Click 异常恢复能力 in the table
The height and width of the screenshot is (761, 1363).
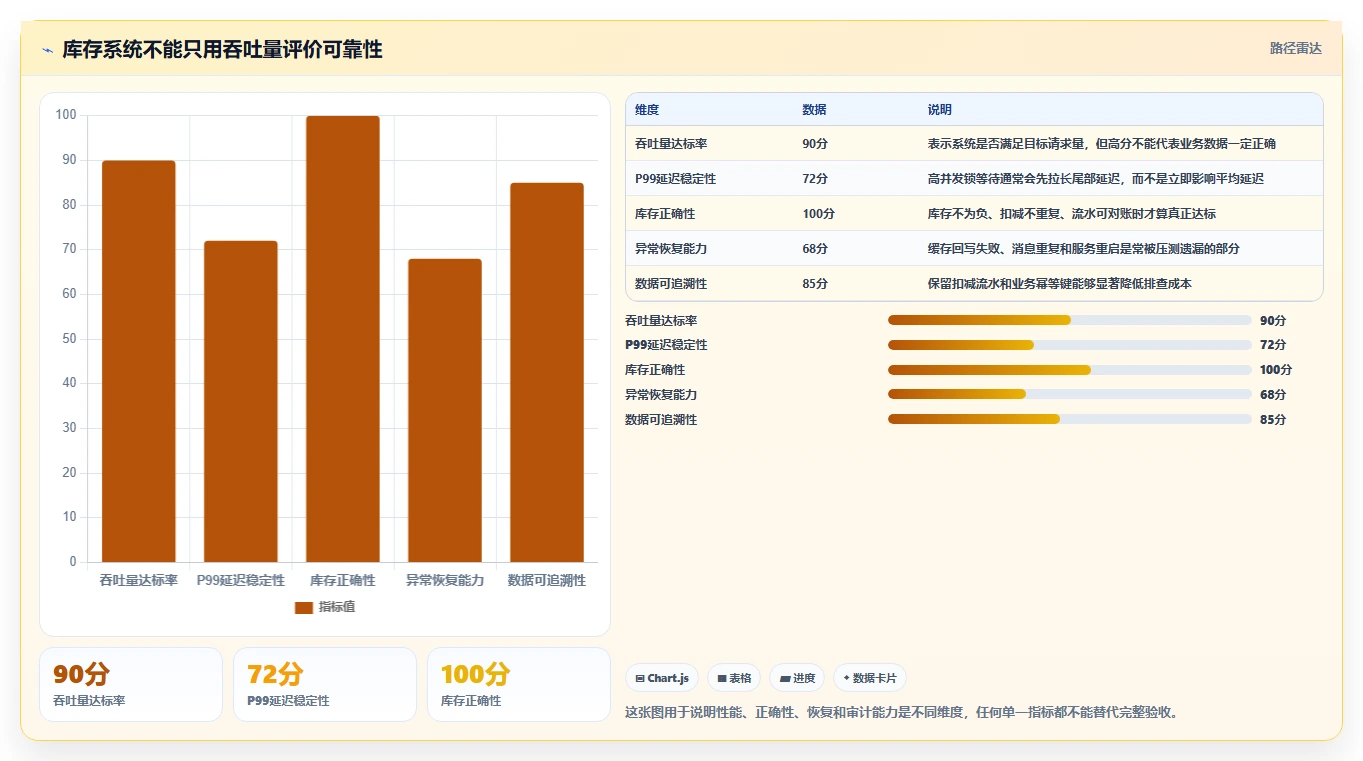tap(671, 249)
